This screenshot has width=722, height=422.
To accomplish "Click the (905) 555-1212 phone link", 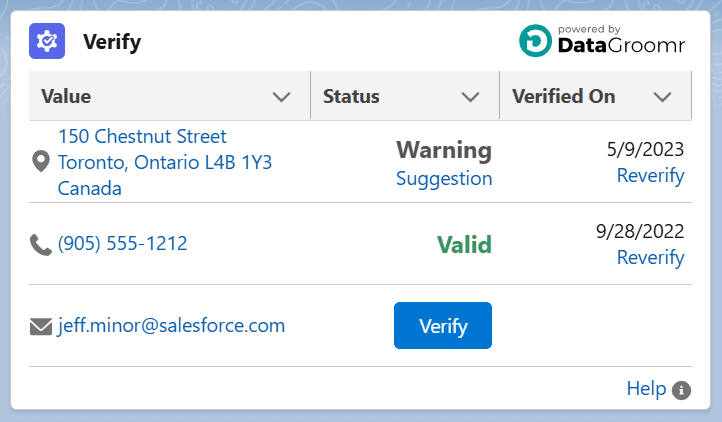I will pos(122,243).
